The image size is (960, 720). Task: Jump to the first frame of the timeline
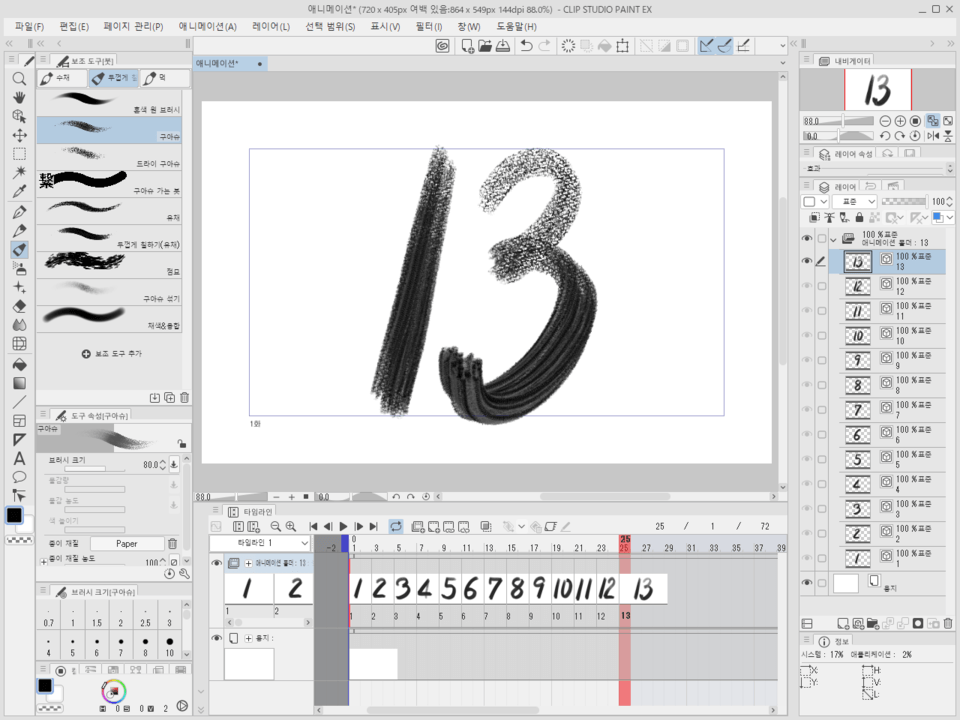(313, 527)
